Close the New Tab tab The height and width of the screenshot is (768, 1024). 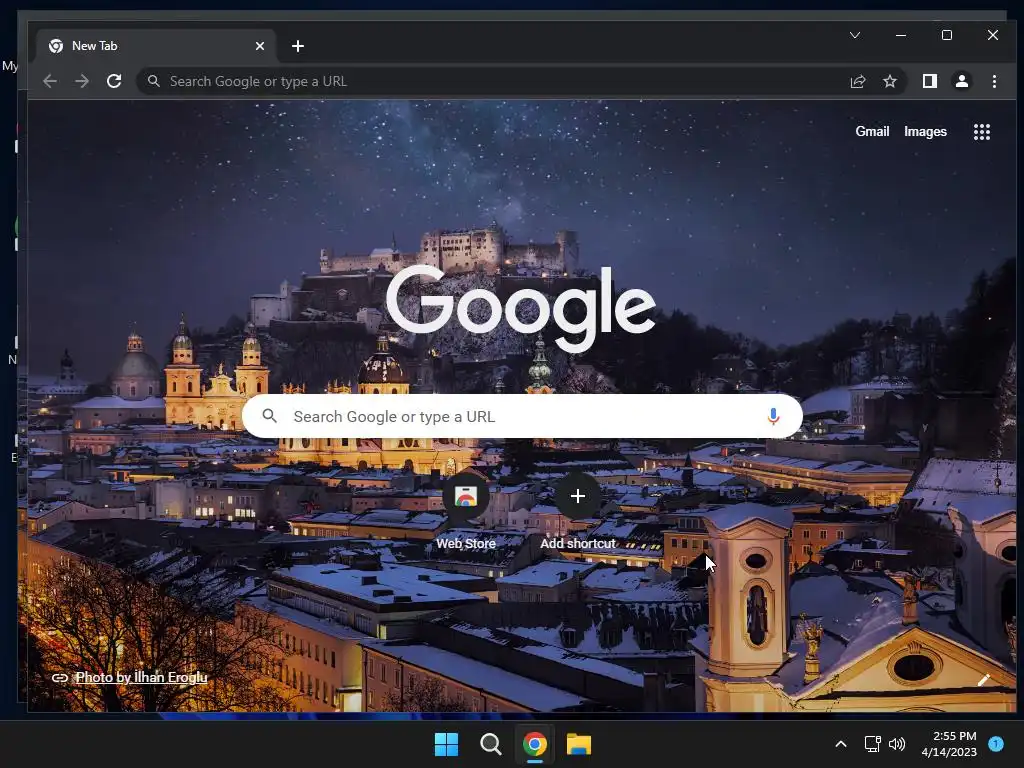pos(260,46)
